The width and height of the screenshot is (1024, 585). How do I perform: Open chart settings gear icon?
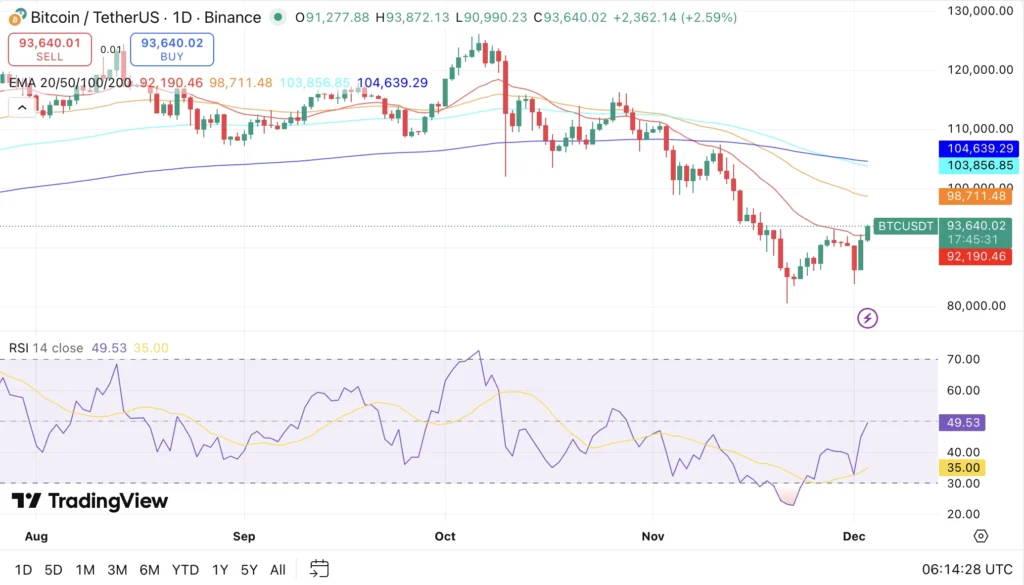(x=980, y=536)
